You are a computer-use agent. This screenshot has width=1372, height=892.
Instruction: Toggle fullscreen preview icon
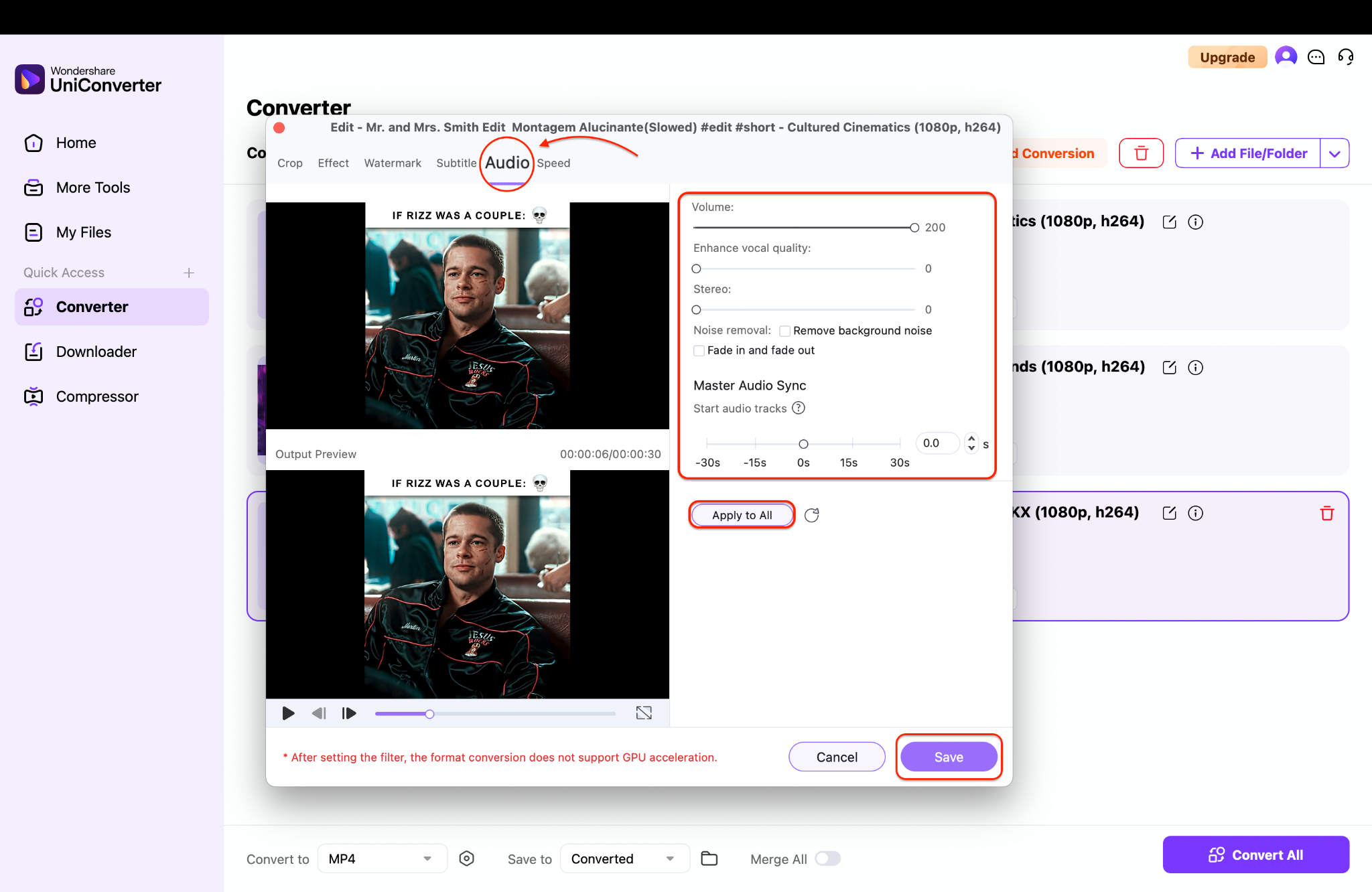tap(644, 713)
